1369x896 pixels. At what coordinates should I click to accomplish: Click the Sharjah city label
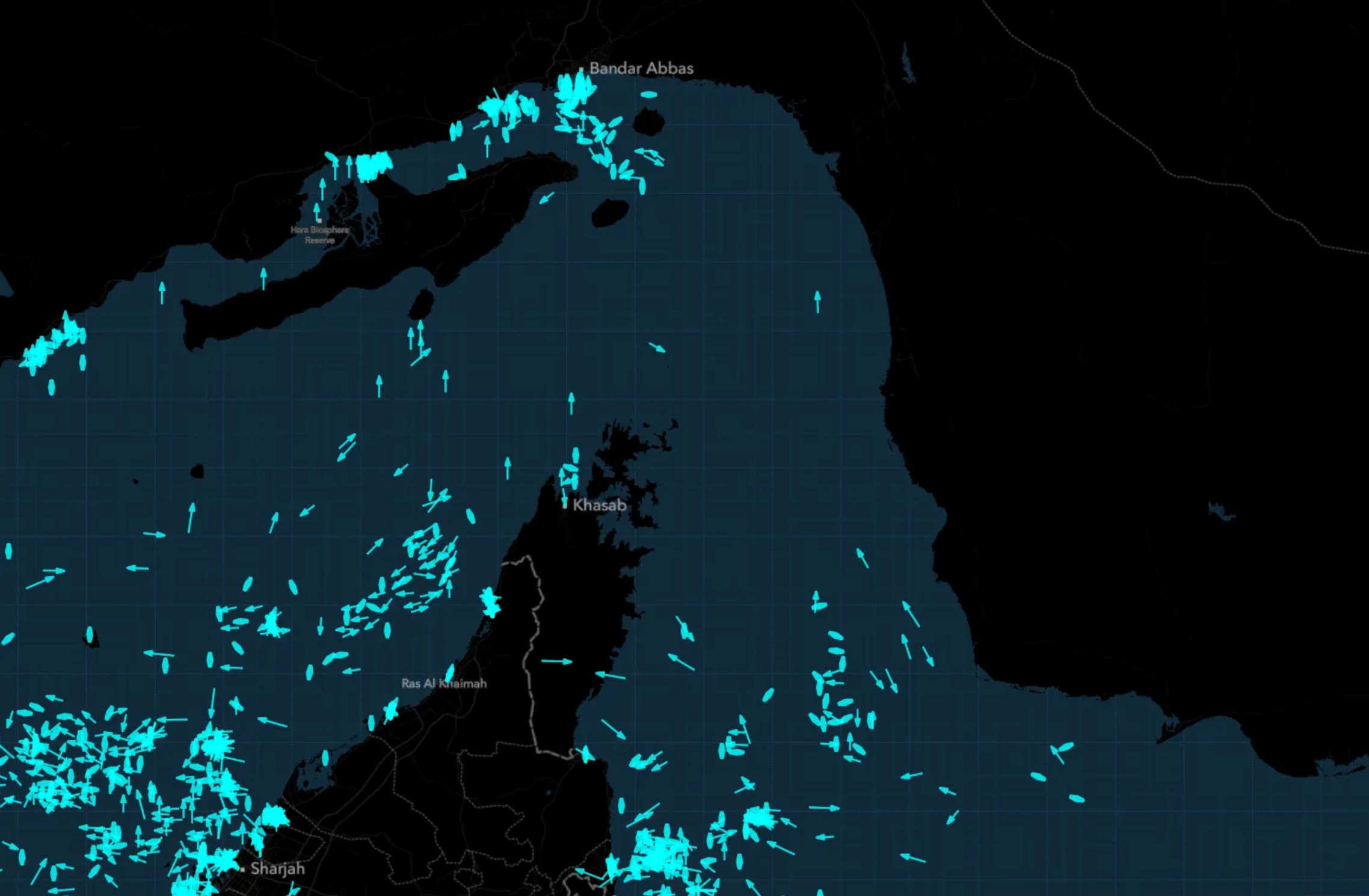277,868
